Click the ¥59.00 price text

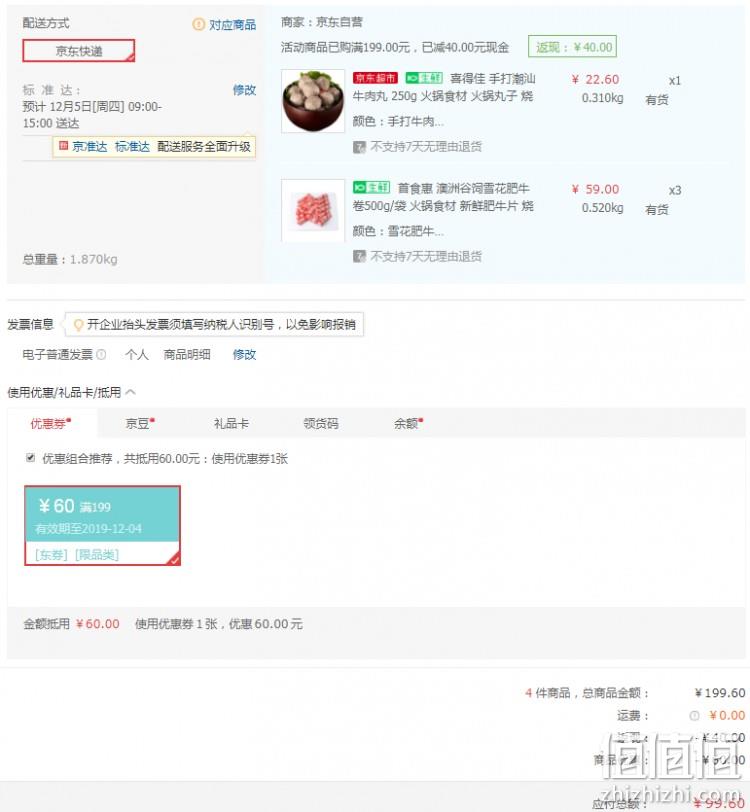(595, 190)
